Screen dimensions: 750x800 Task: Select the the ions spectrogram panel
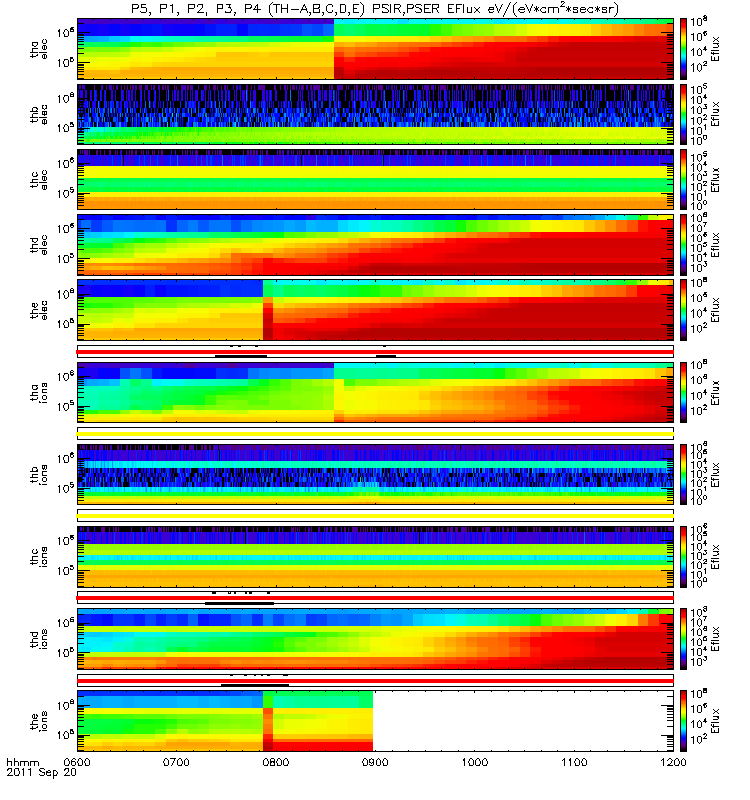pos(375,720)
